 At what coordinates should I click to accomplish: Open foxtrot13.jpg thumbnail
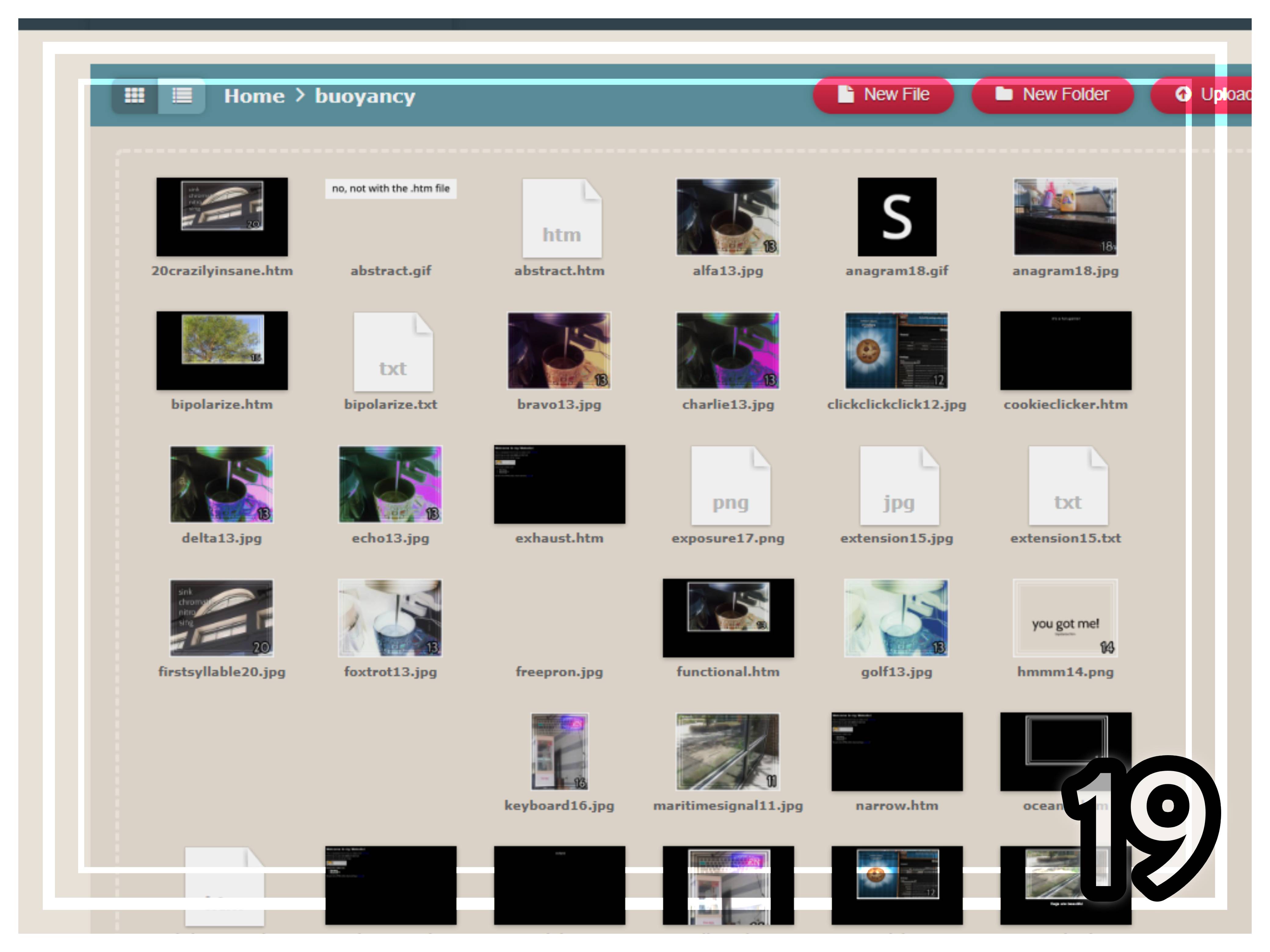tap(390, 618)
